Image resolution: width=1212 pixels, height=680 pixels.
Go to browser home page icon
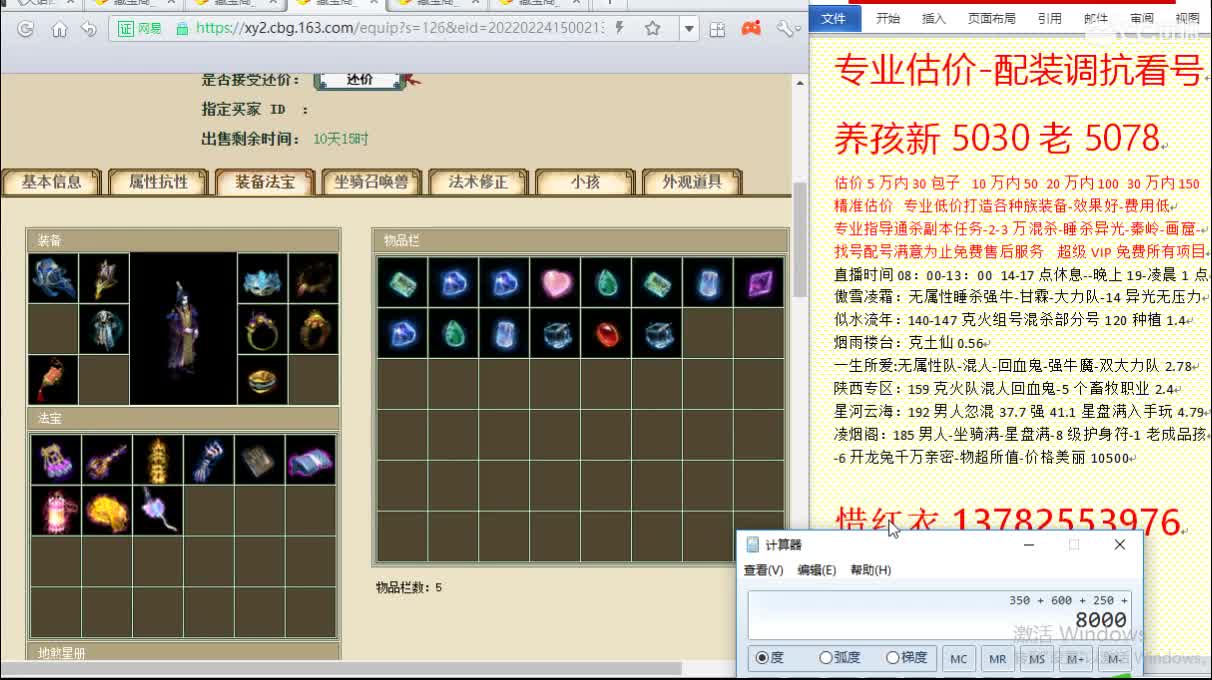coord(59,29)
